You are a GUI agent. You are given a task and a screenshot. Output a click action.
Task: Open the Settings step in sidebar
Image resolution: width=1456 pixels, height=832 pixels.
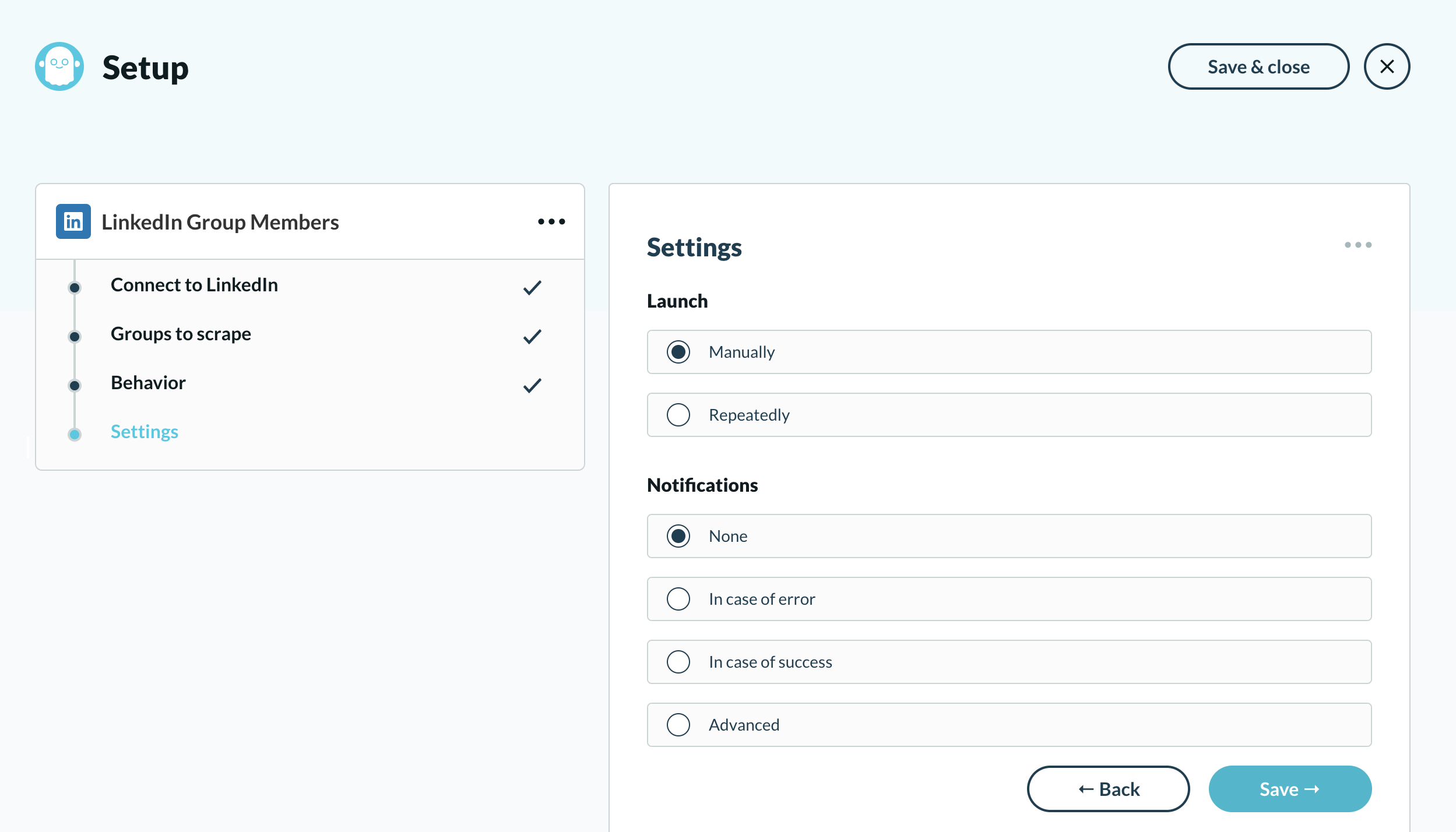[145, 432]
